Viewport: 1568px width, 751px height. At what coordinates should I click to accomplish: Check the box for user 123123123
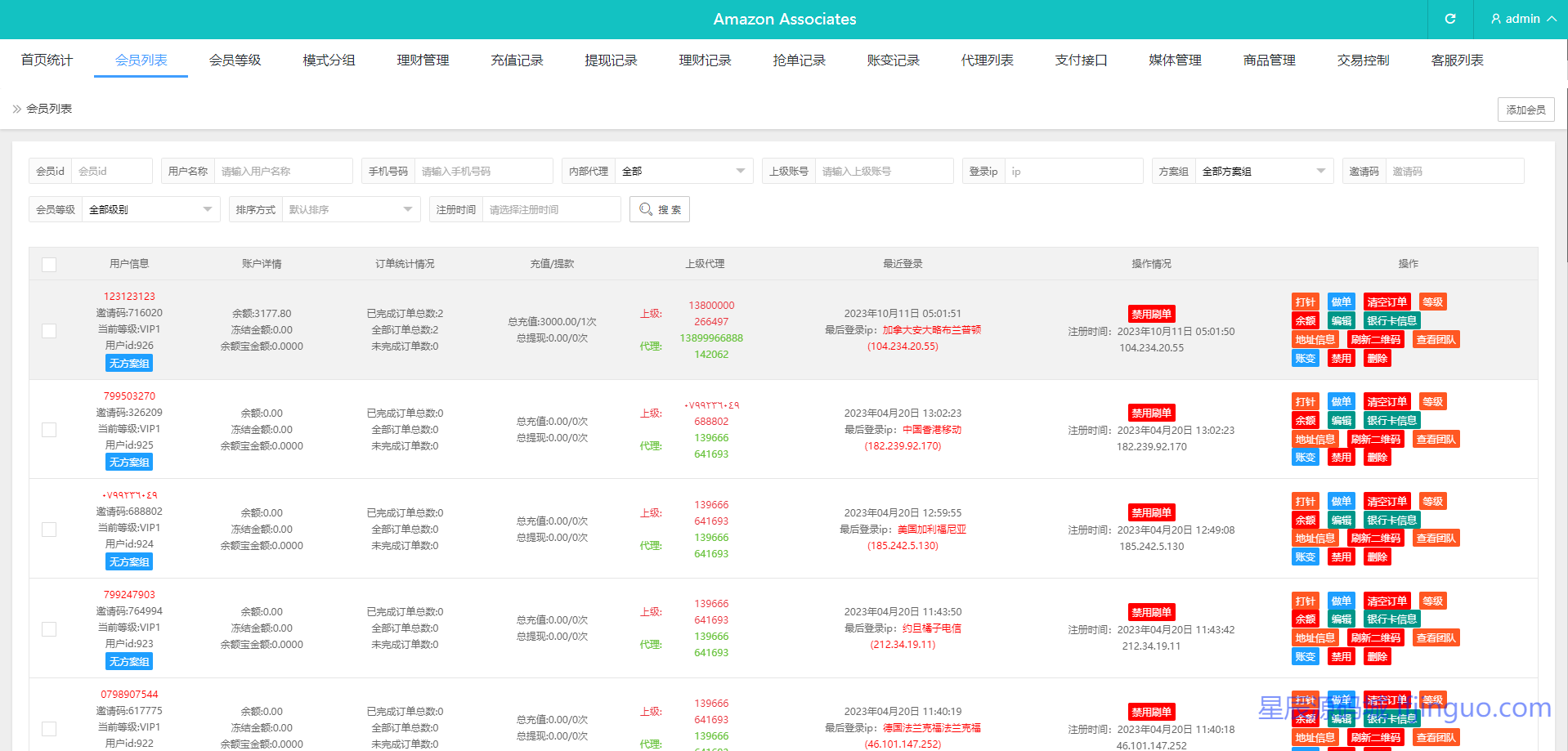(x=49, y=331)
